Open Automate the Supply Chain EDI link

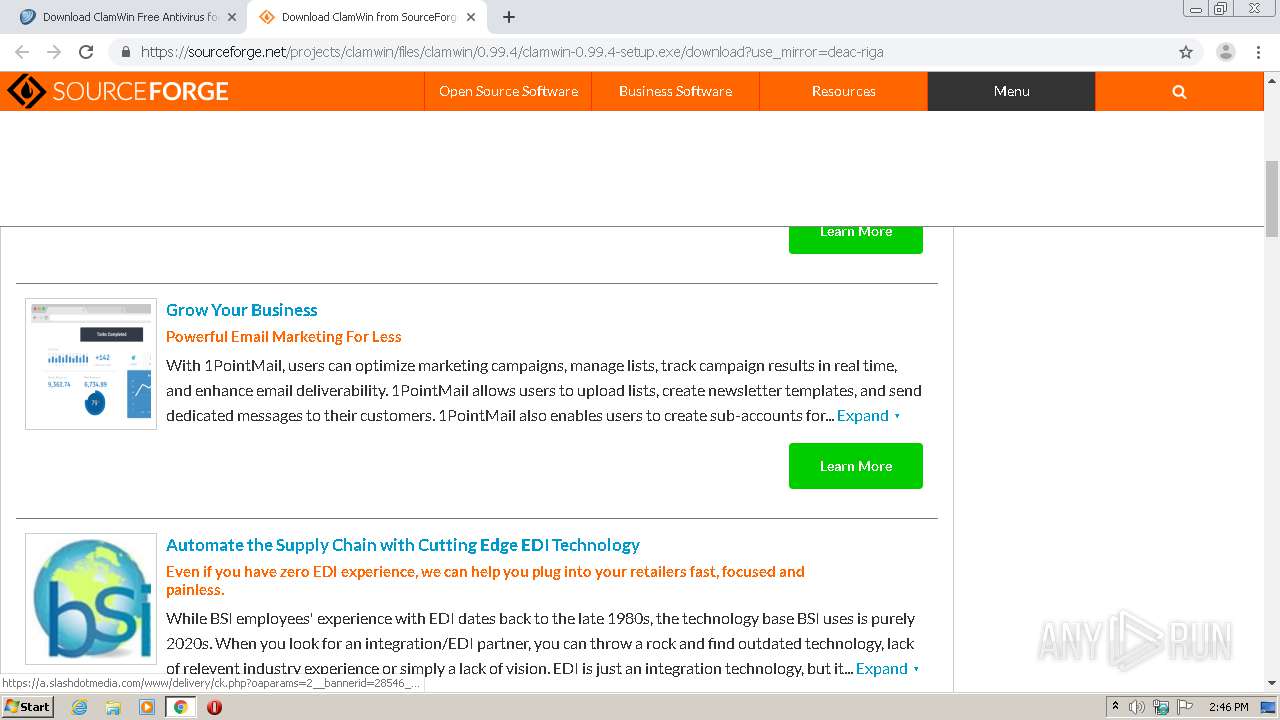pos(403,545)
